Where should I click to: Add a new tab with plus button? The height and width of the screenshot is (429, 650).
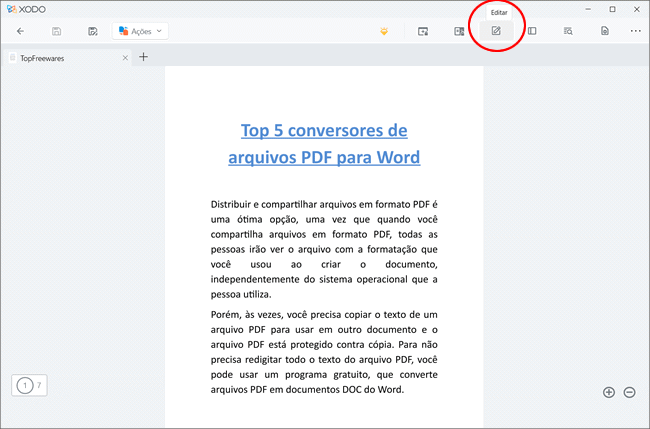coord(143,57)
